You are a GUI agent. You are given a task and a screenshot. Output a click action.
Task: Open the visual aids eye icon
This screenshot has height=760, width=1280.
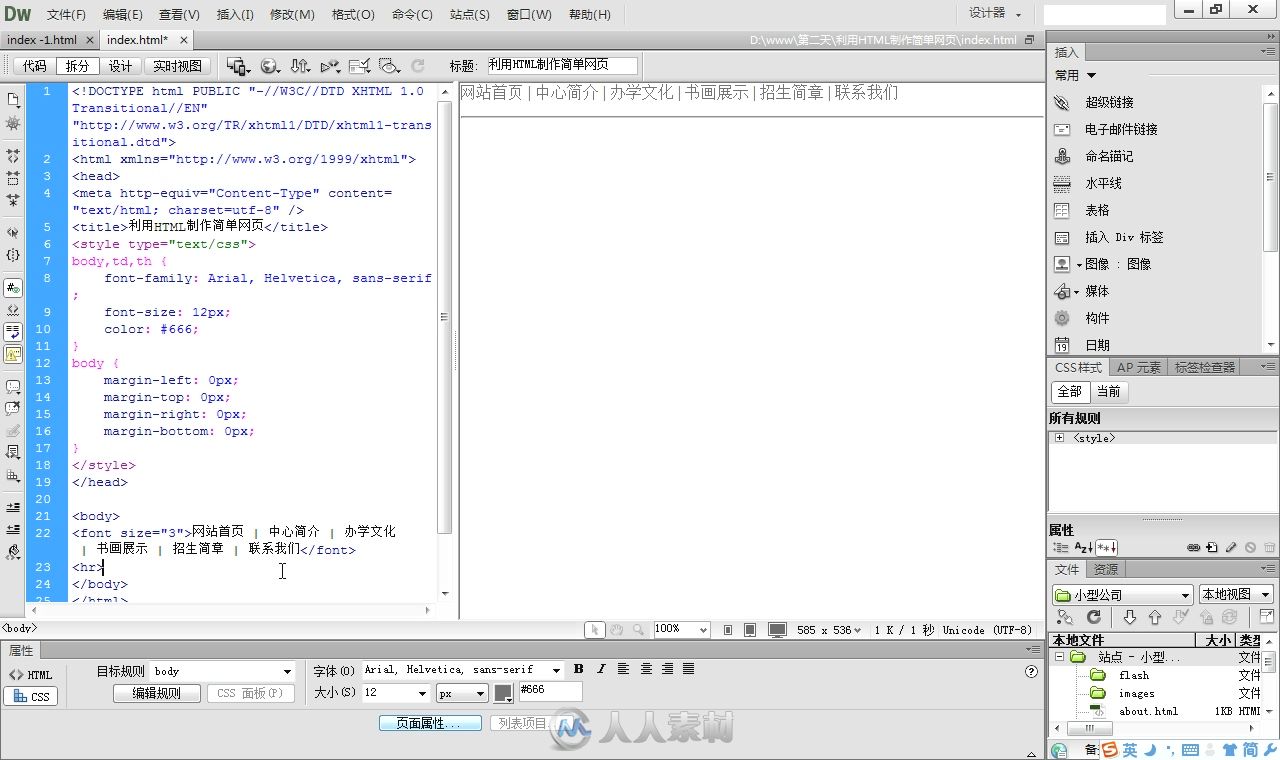pos(390,66)
